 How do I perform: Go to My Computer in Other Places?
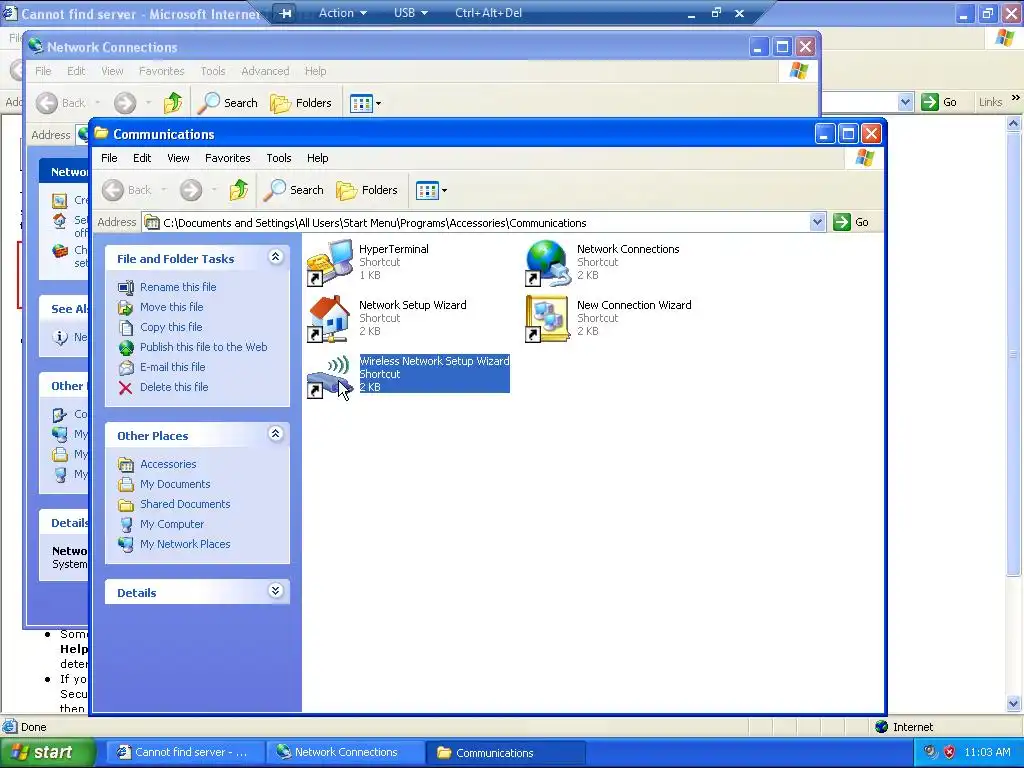click(172, 524)
